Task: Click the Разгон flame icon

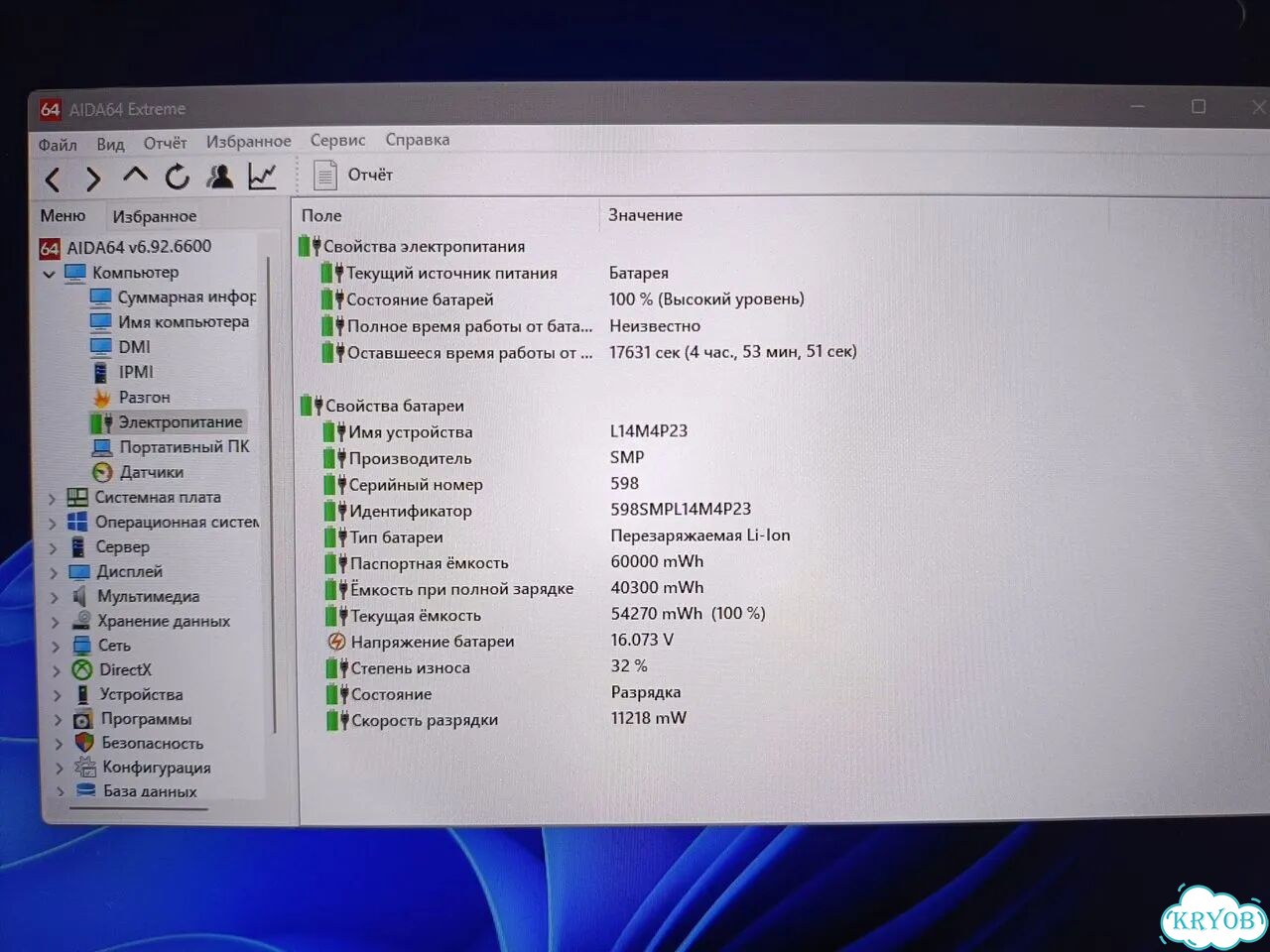Action: click(101, 398)
